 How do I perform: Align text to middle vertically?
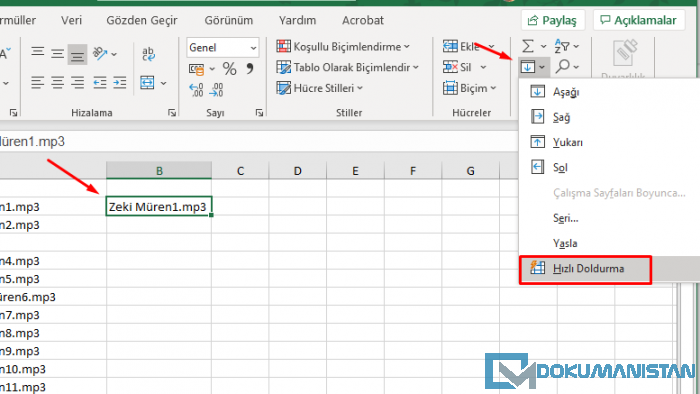[x=58, y=54]
